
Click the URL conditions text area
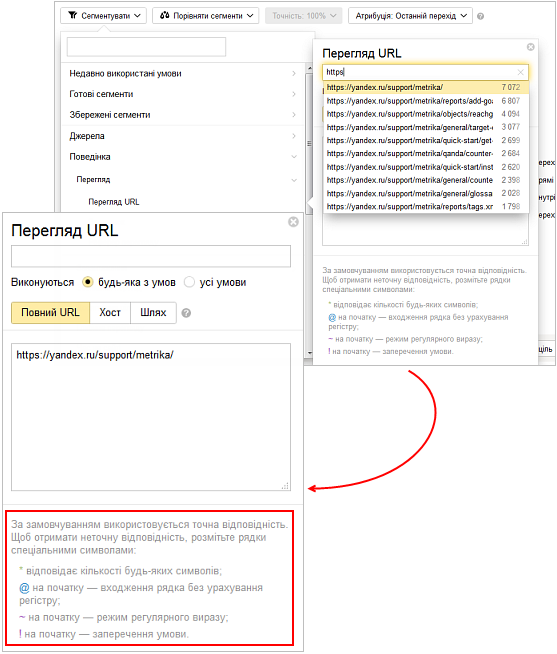[x=151, y=417]
